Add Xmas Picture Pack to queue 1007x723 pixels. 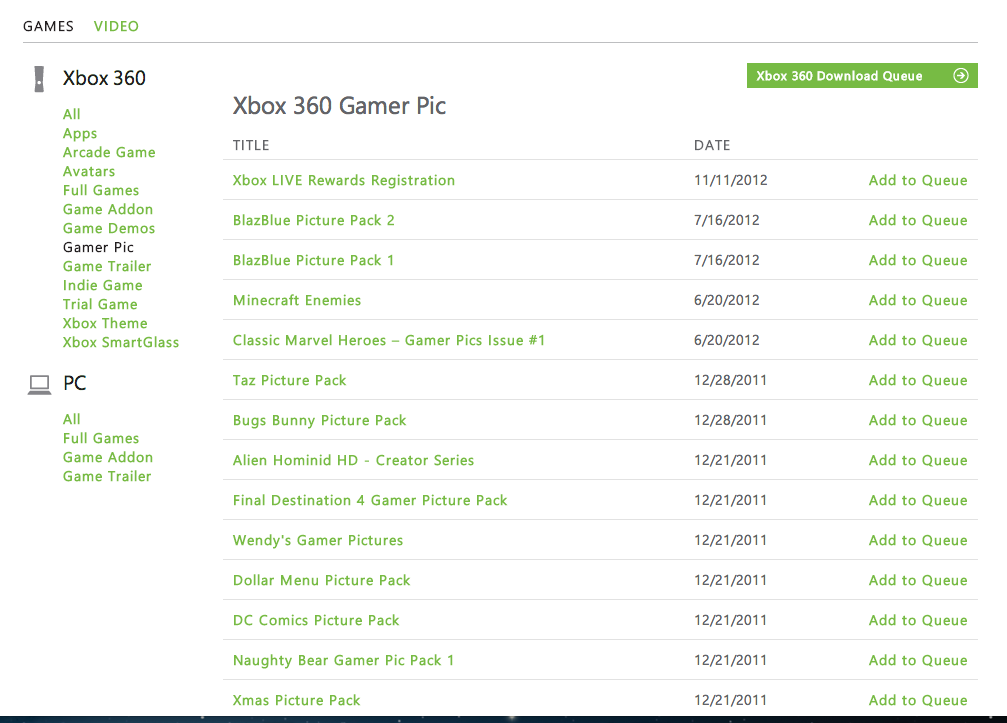point(918,701)
